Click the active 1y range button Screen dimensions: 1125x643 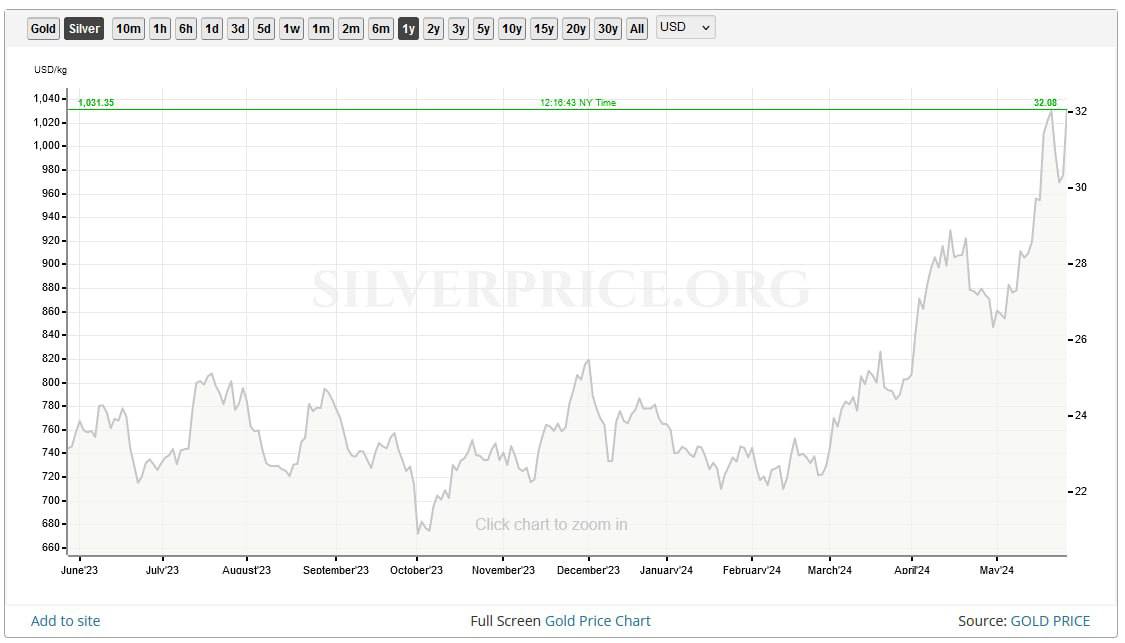pyautogui.click(x=408, y=28)
